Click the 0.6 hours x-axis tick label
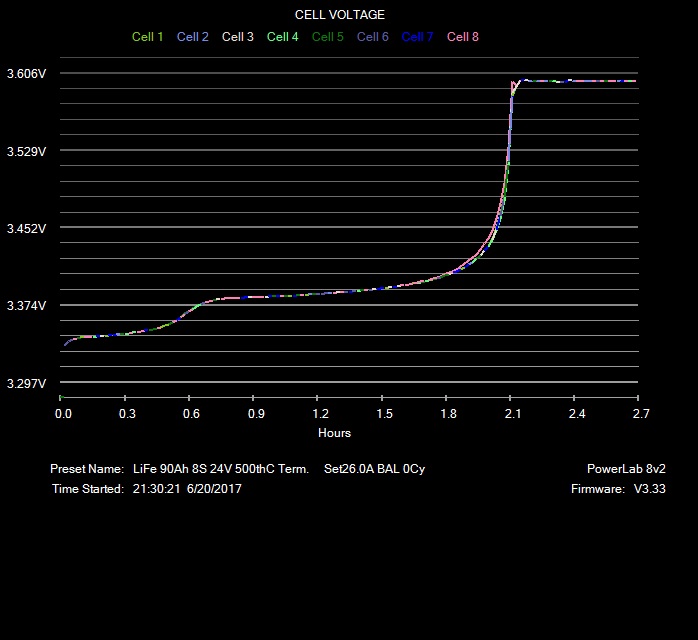The image size is (698, 640). click(192, 413)
